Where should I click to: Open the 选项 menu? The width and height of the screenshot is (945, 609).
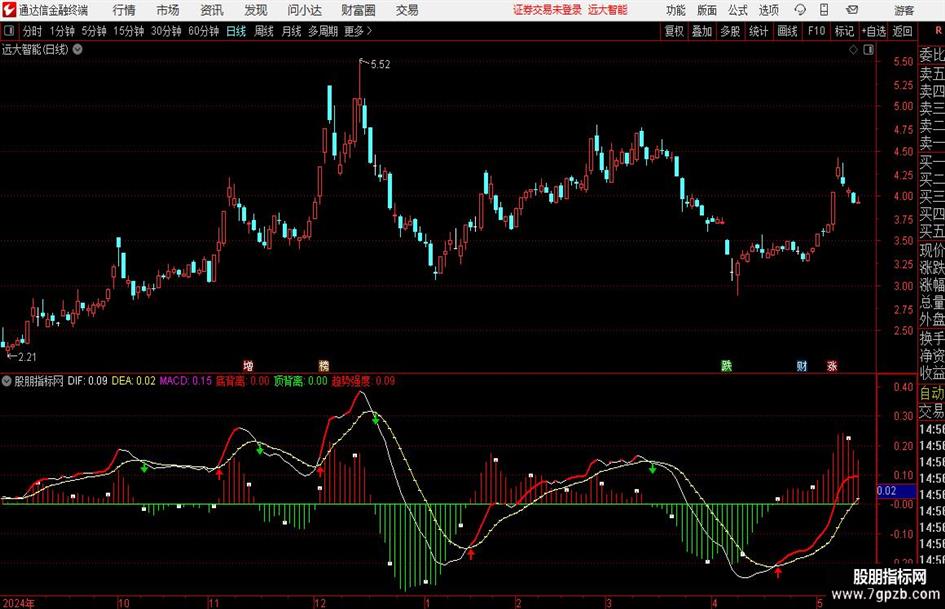[769, 10]
